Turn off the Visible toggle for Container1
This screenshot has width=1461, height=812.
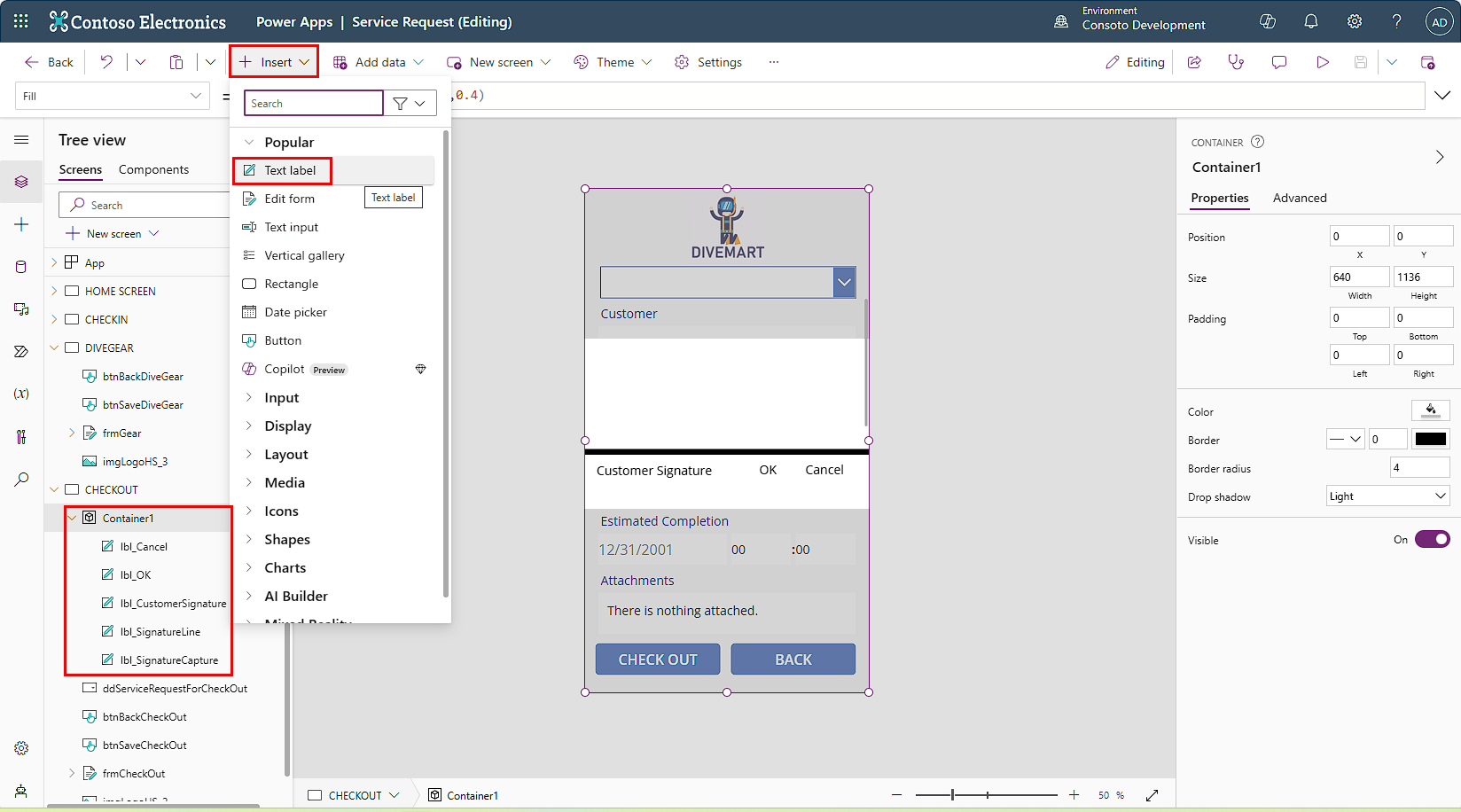tap(1431, 539)
